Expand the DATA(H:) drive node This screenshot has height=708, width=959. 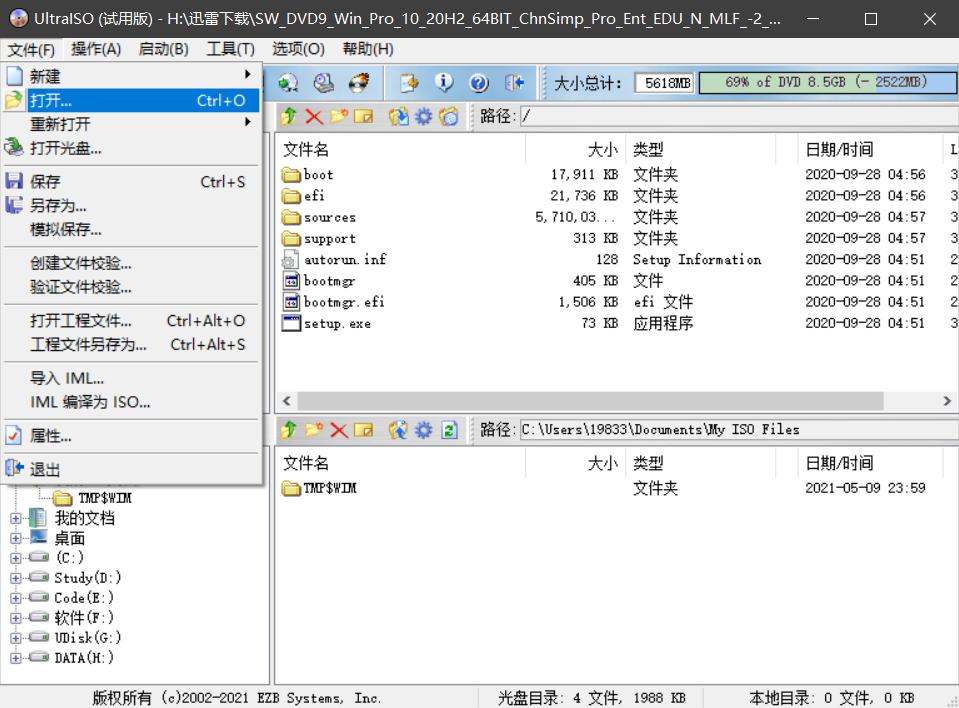16,658
